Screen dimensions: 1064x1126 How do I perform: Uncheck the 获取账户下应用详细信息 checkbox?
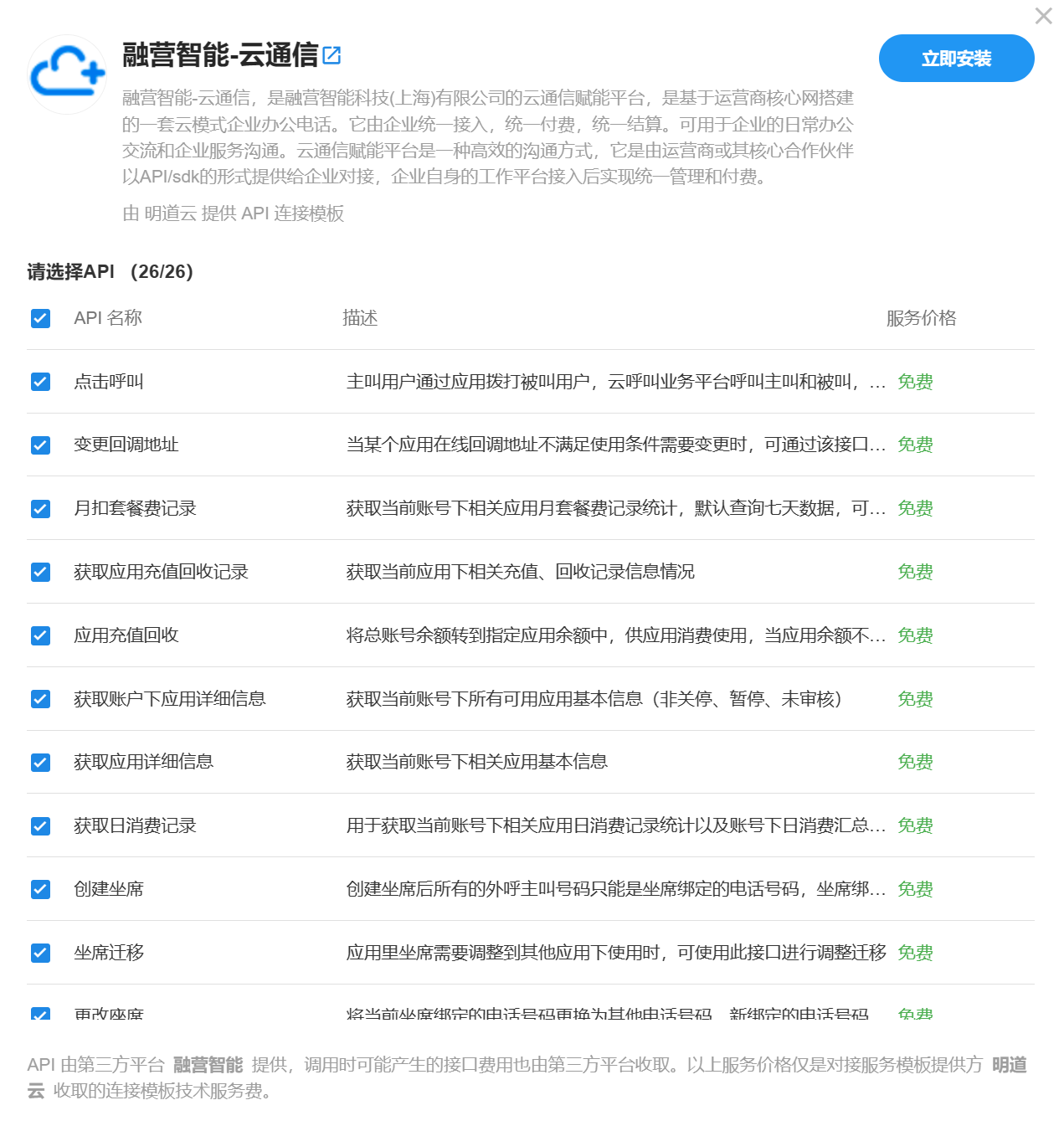pos(40,699)
